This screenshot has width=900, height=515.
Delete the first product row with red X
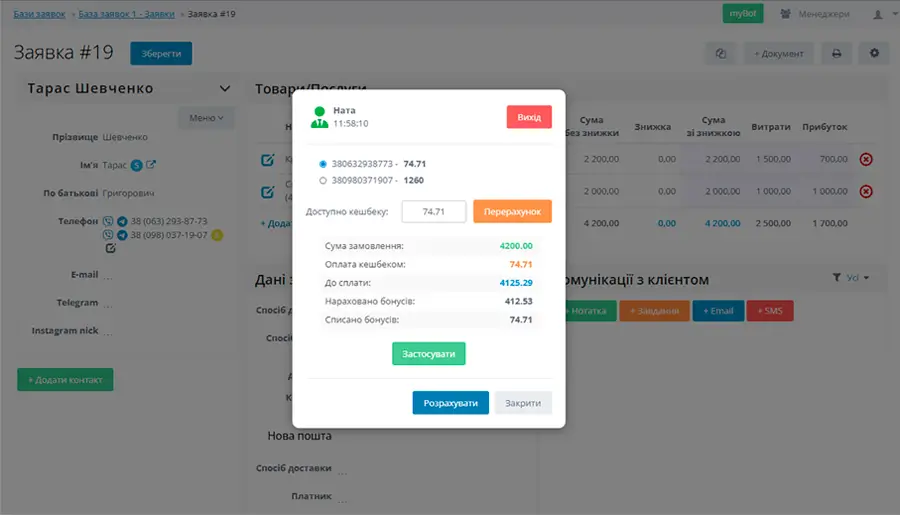866,159
